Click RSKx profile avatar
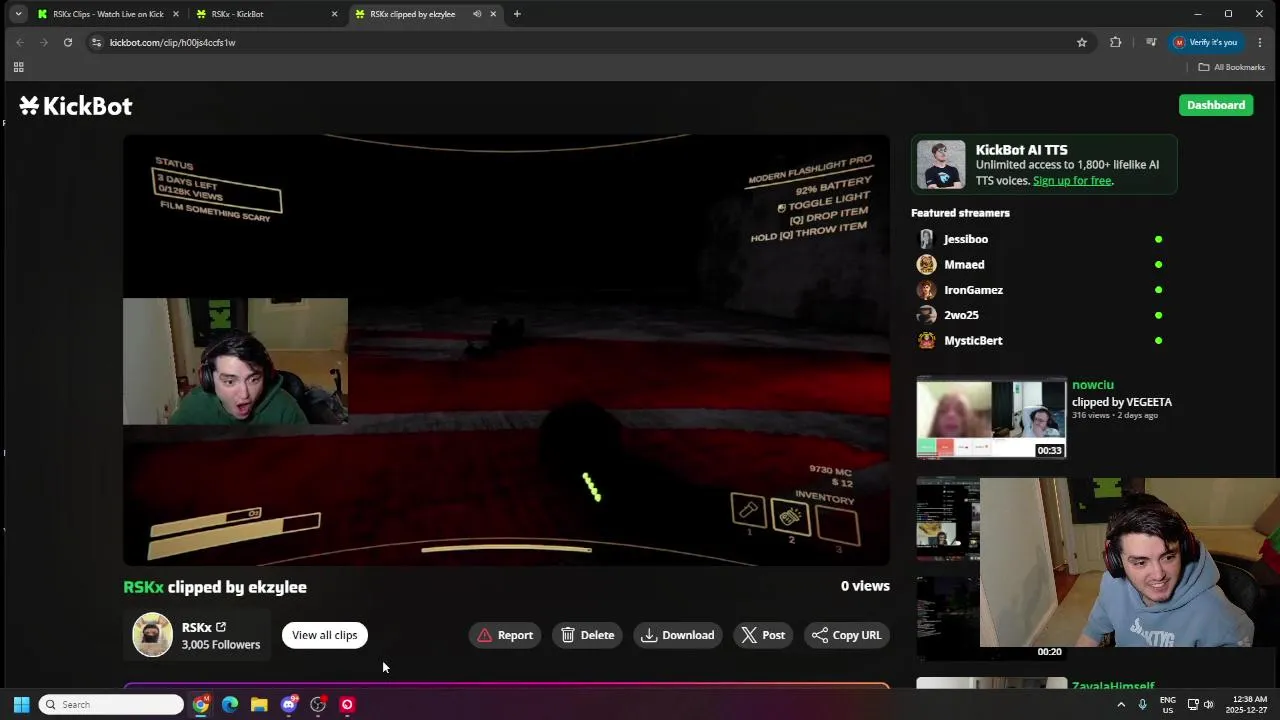This screenshot has height=720, width=1280. click(153, 635)
